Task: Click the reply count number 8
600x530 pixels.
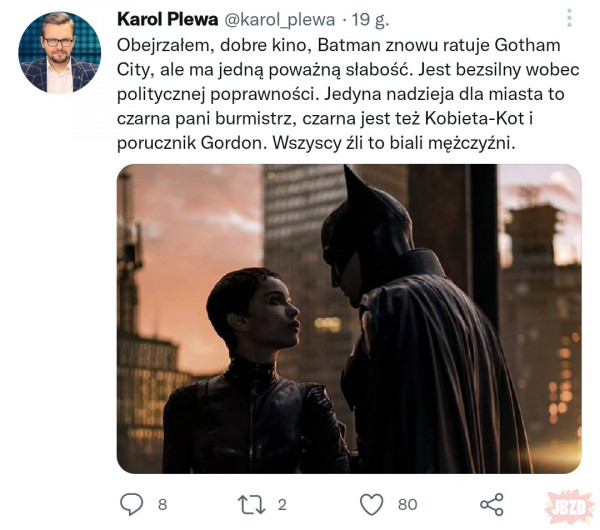Action: click(162, 504)
